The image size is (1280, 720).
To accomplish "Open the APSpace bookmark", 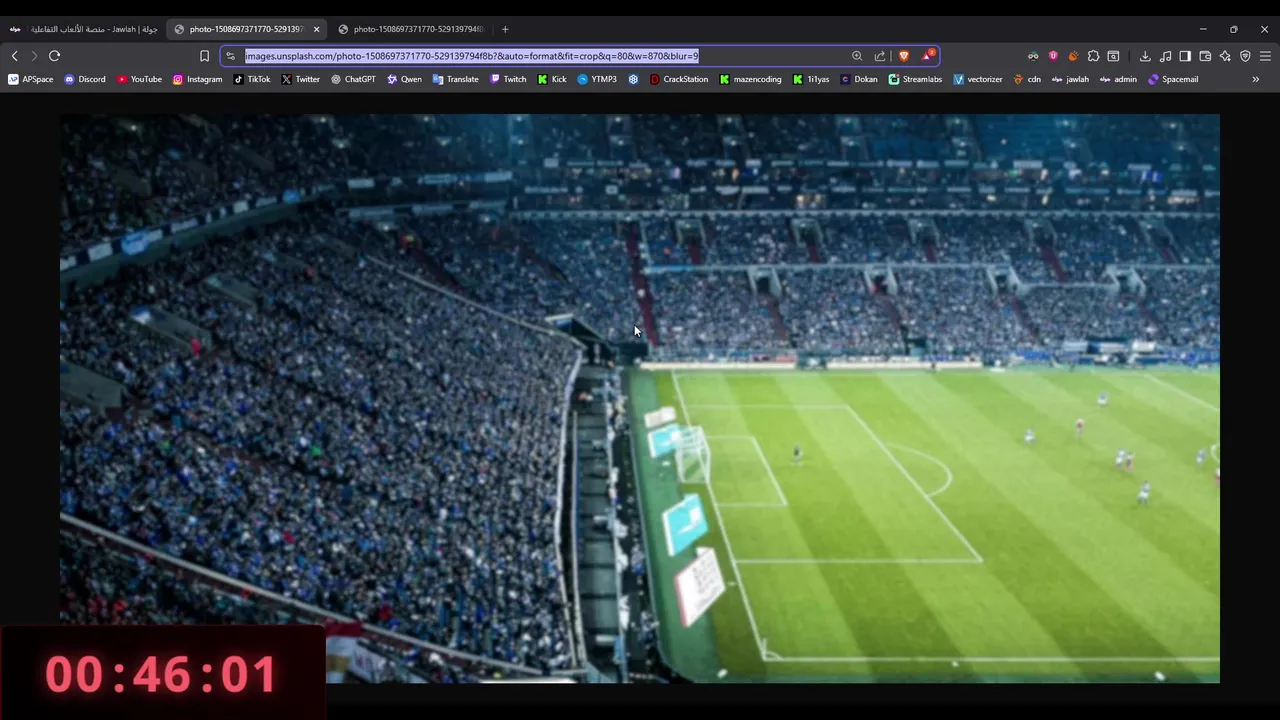I will (x=31, y=79).
